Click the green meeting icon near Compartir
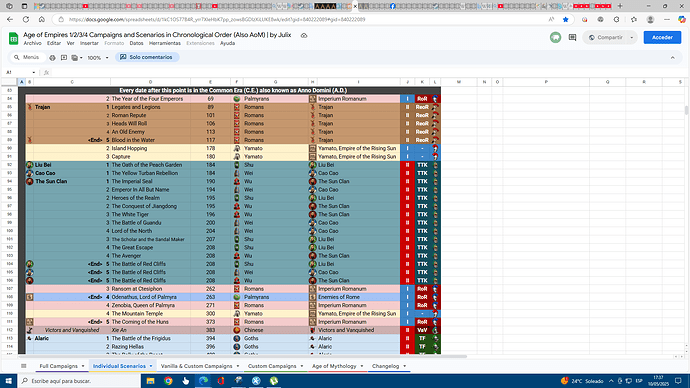This screenshot has width=690, height=388. 555,37
